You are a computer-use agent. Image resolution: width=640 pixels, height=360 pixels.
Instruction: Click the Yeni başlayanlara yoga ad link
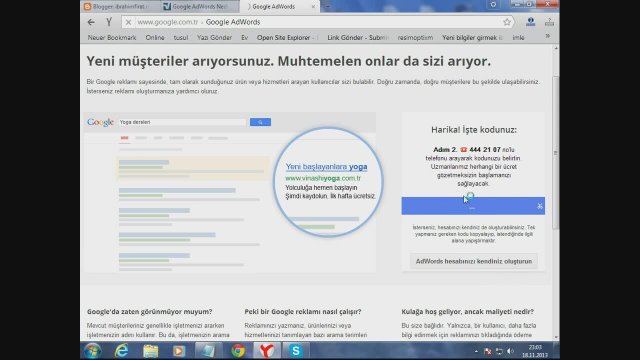(326, 167)
